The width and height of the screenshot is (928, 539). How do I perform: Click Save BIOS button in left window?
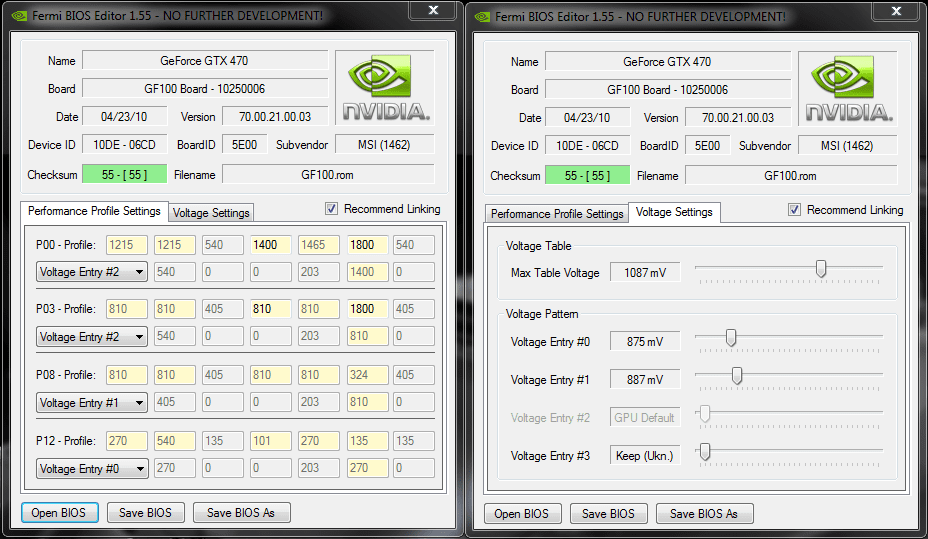coord(146,513)
